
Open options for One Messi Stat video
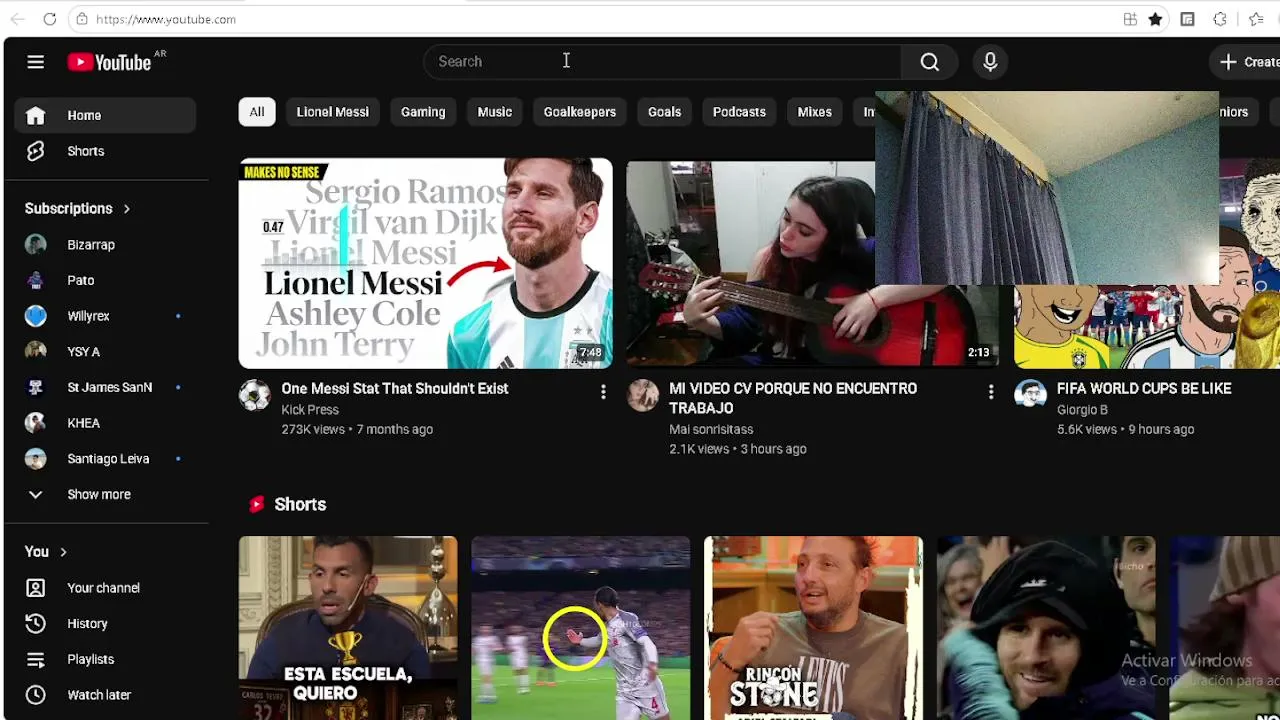click(603, 393)
